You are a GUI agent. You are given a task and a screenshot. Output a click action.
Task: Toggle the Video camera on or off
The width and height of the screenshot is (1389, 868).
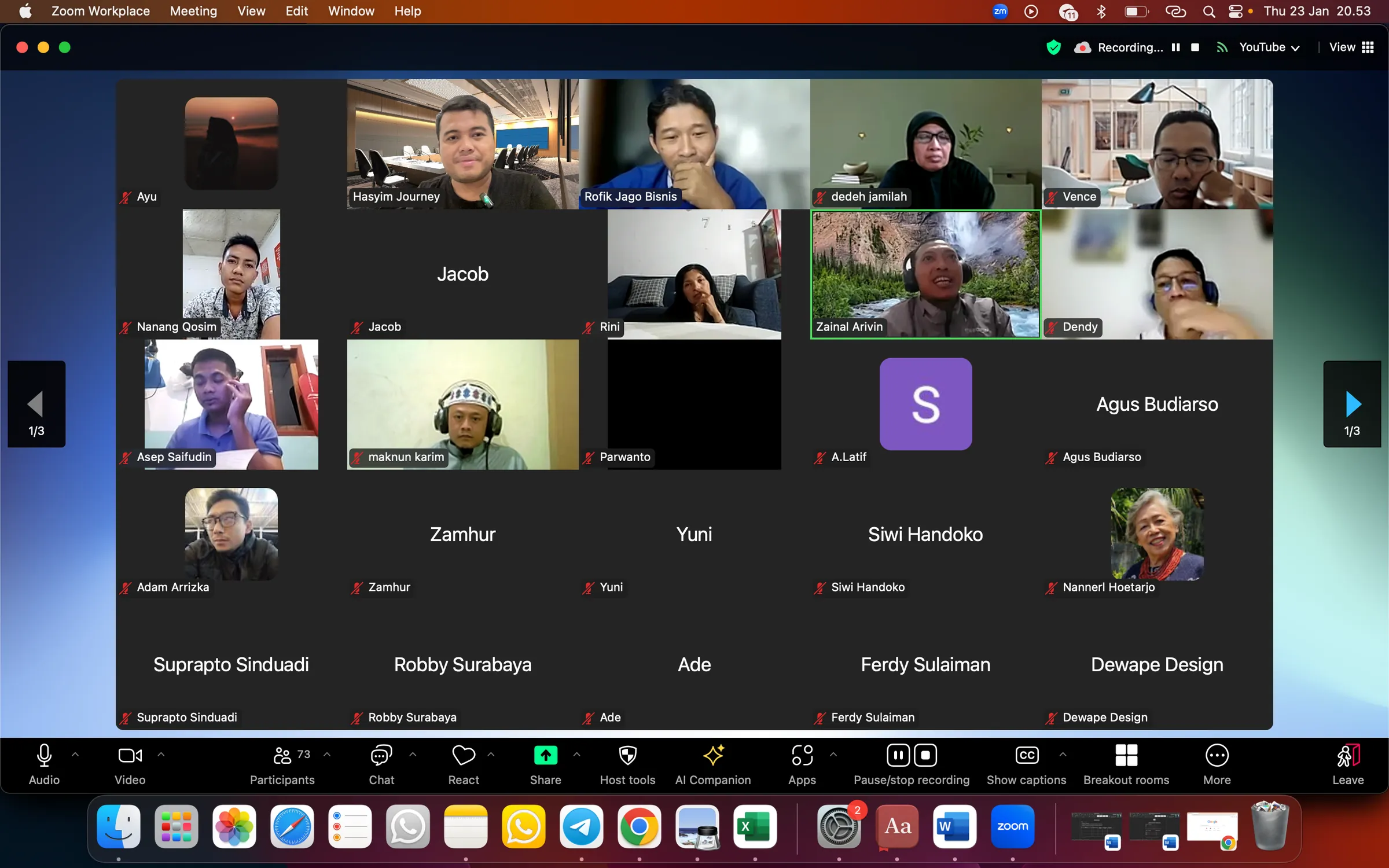click(x=130, y=755)
